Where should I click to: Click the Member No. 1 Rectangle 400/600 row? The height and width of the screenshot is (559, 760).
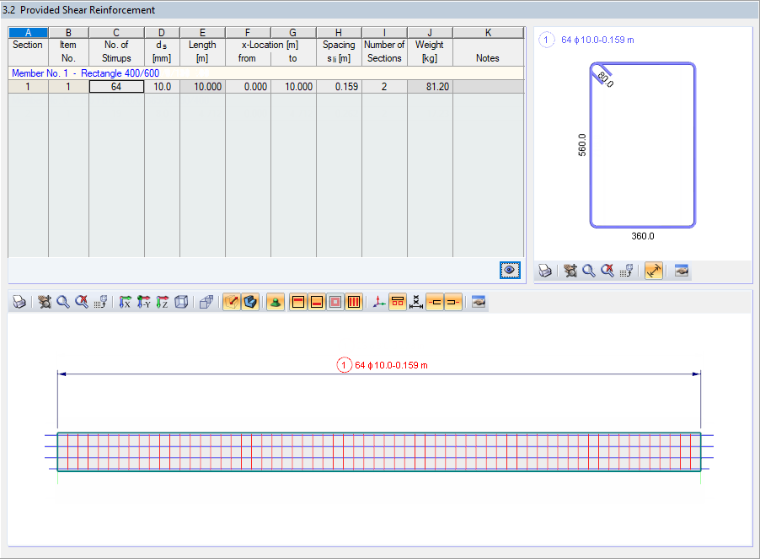(266, 73)
